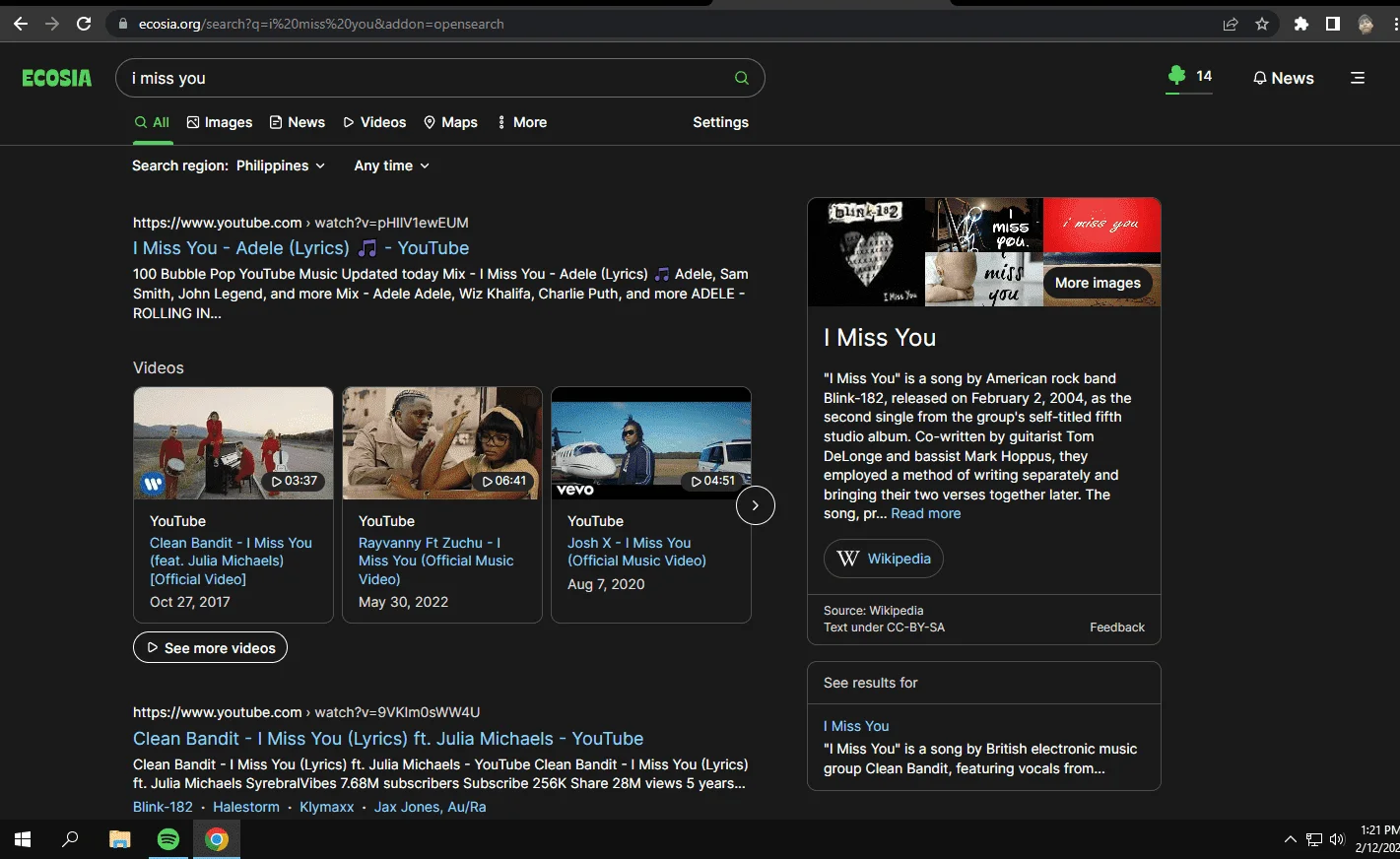
Task: Switch to the Videos tab
Action: click(x=374, y=122)
